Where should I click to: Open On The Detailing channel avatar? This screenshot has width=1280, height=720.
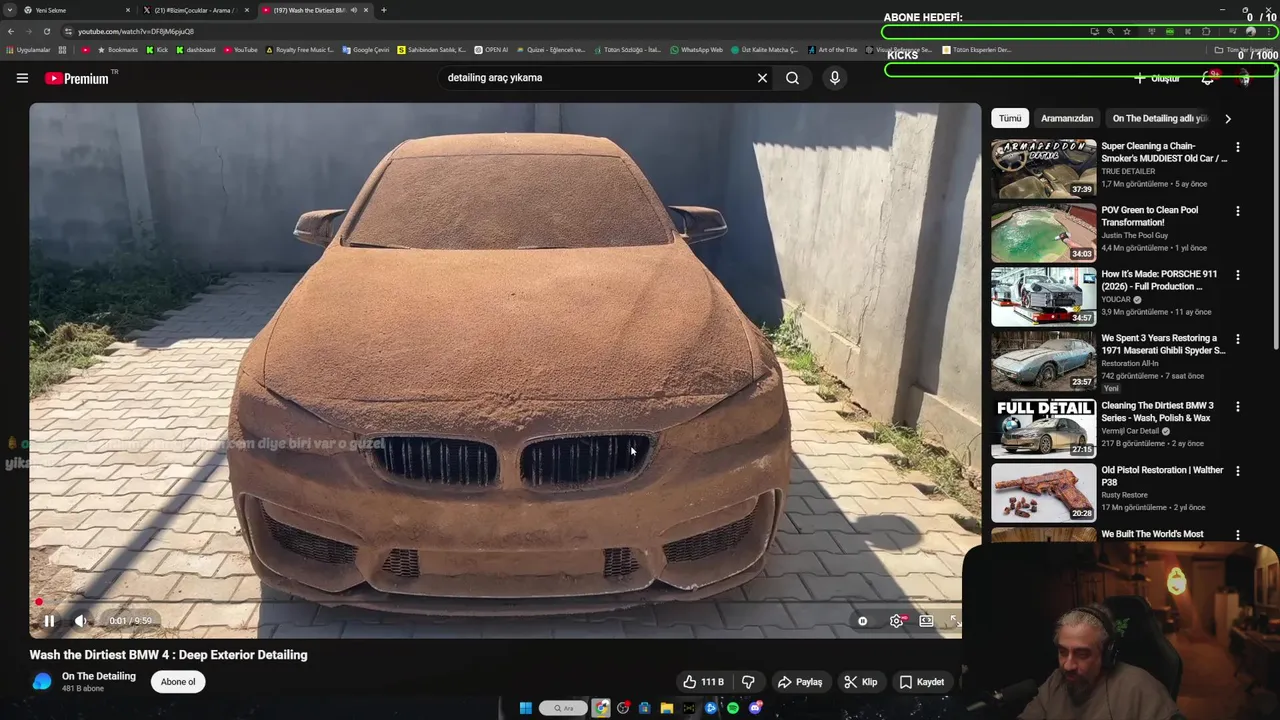coord(42,682)
